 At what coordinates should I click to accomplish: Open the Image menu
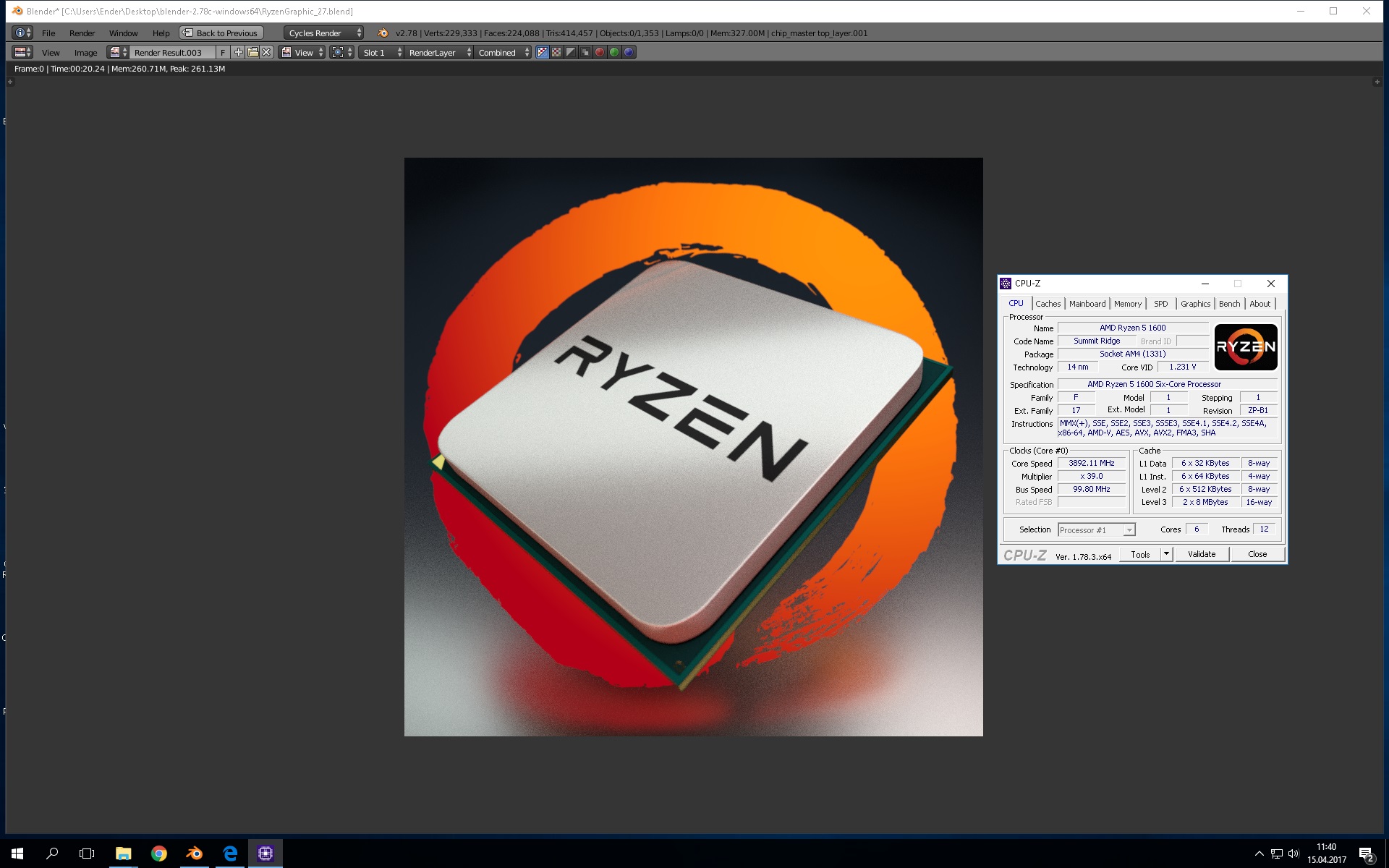(x=85, y=52)
